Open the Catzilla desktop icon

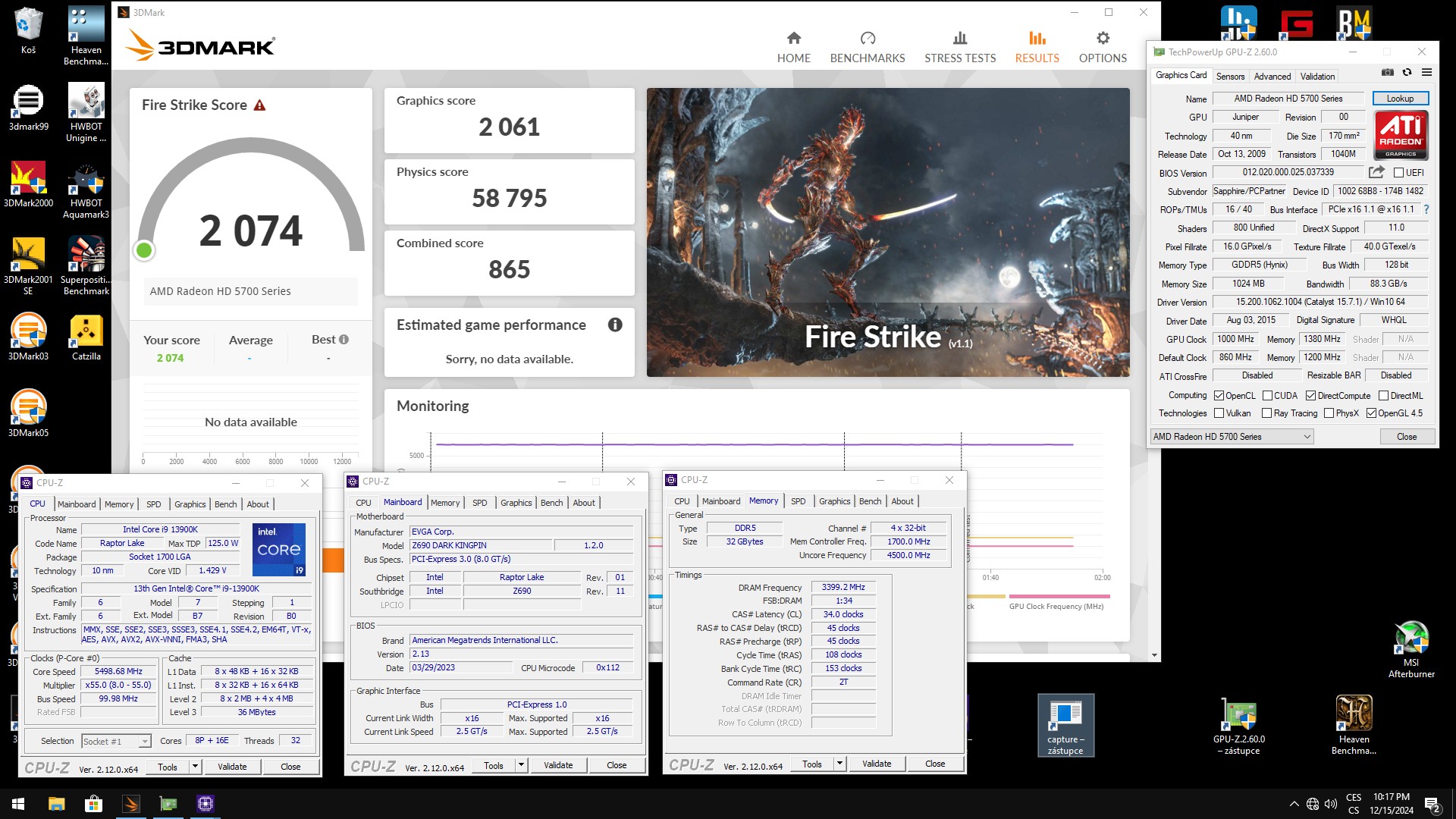point(86,337)
